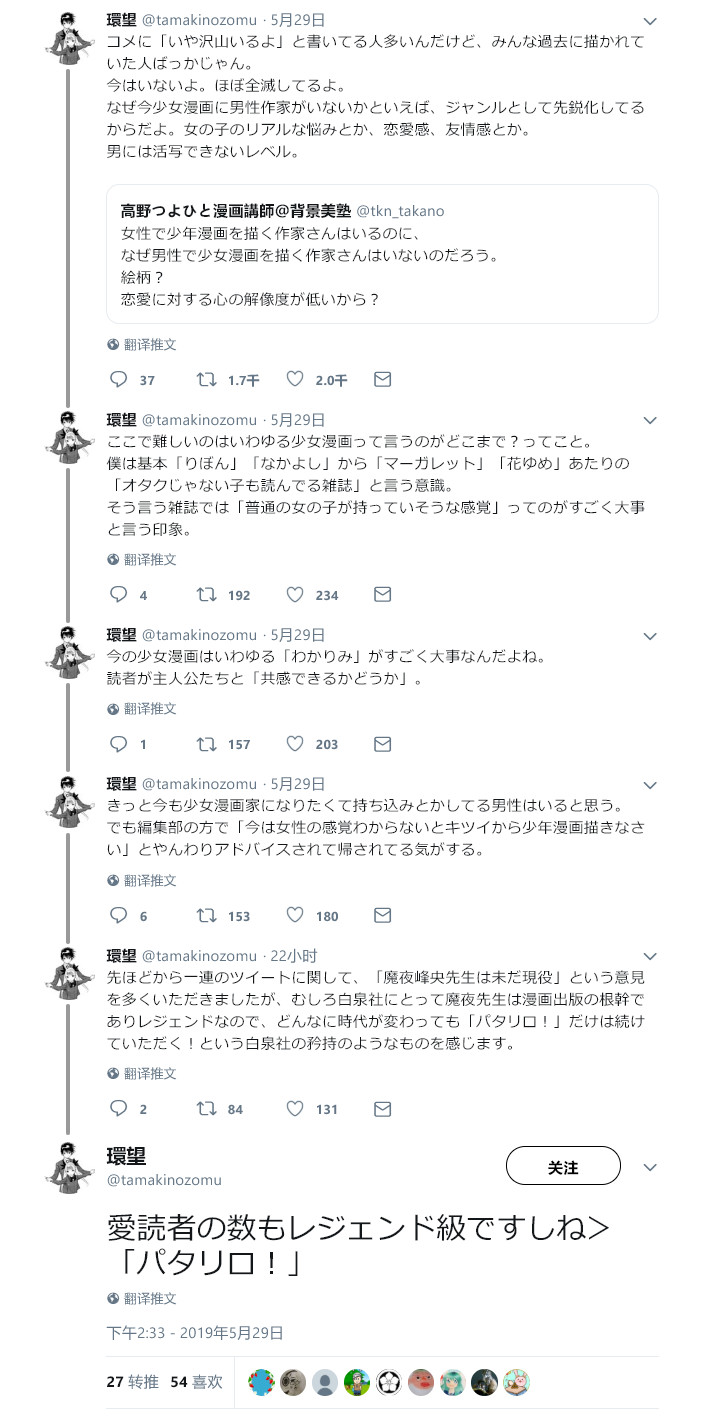Open the caret next to the Follow button
702x1419 pixels.
(x=650, y=1166)
